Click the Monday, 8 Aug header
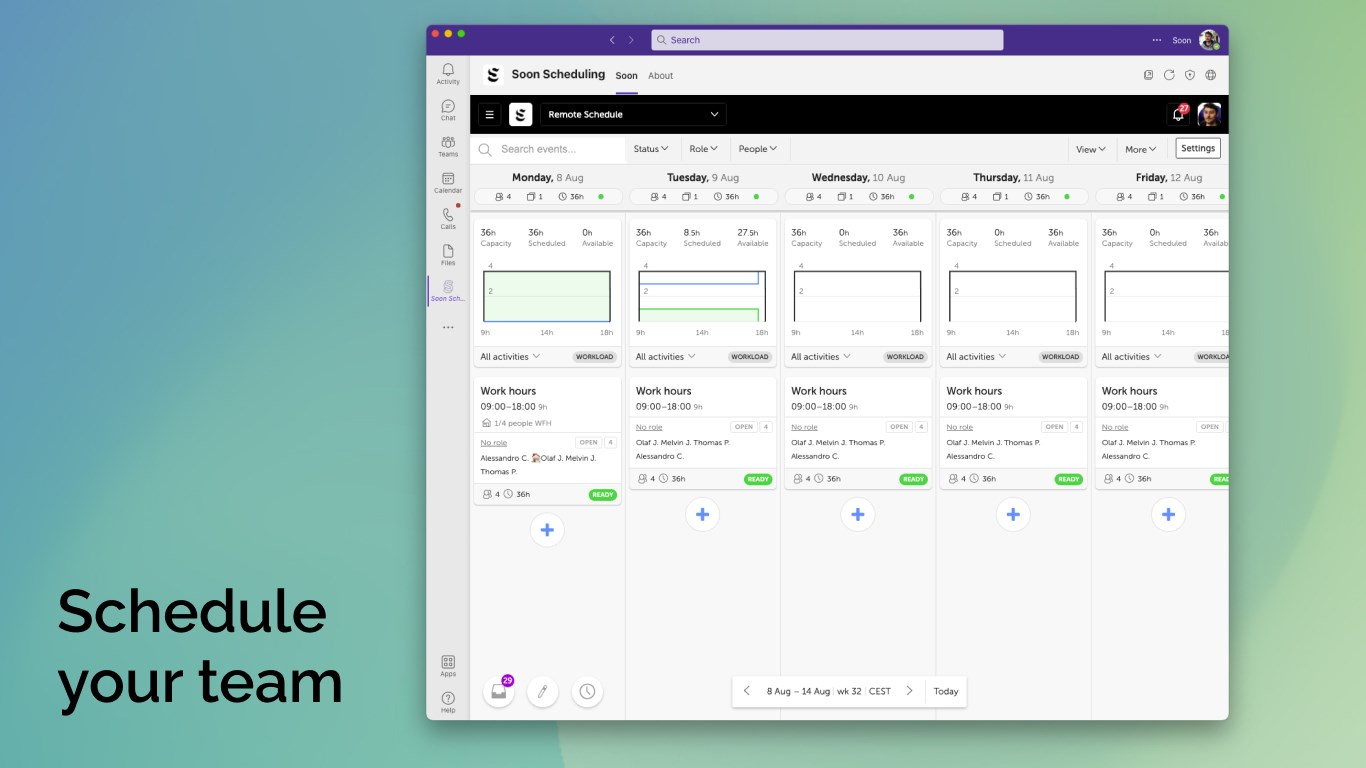This screenshot has width=1366, height=768. point(547,178)
